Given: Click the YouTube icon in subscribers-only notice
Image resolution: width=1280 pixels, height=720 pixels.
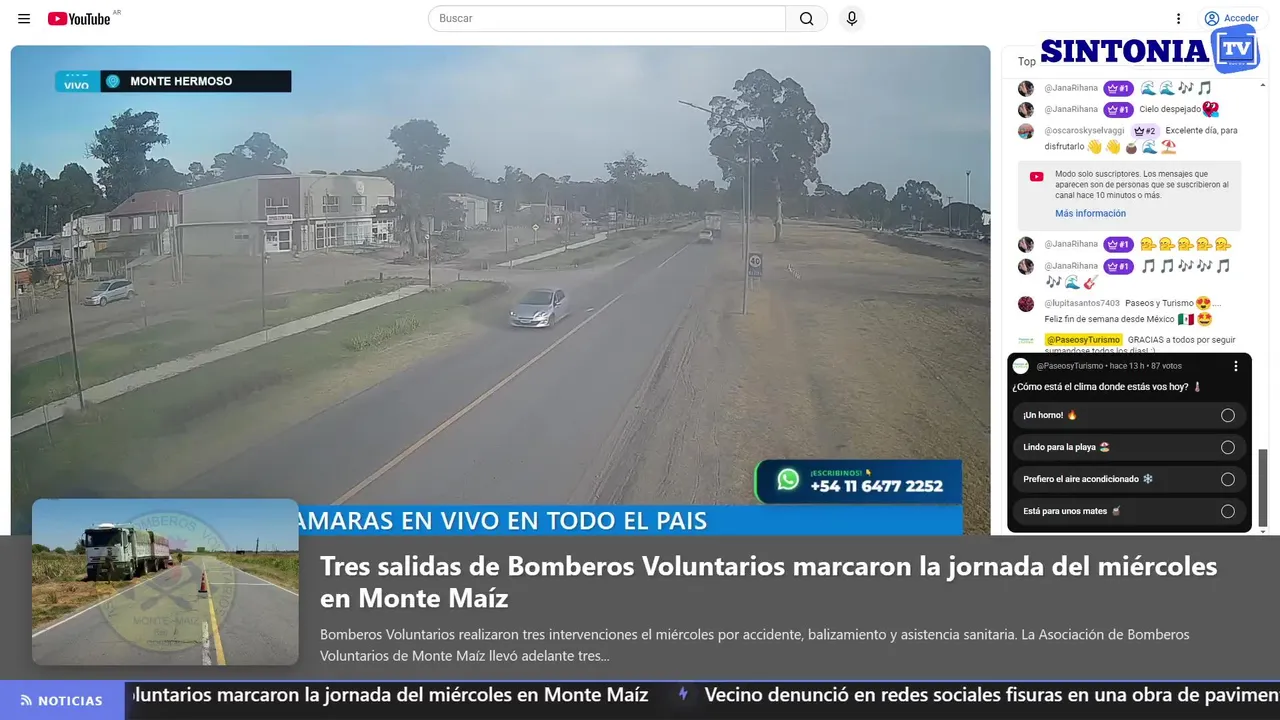Looking at the screenshot, I should [x=1037, y=177].
